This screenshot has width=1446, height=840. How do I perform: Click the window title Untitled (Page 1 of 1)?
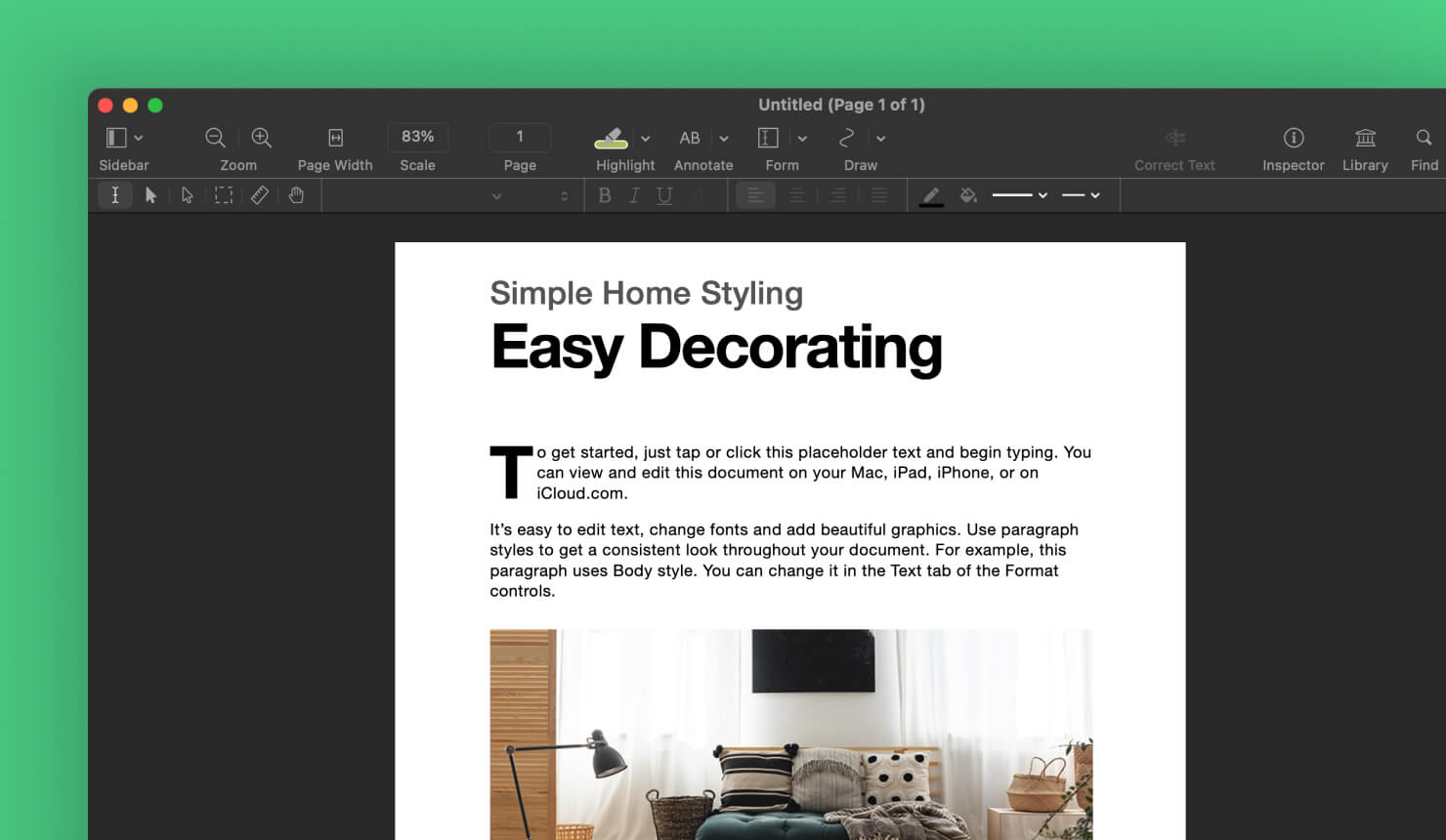tap(841, 105)
